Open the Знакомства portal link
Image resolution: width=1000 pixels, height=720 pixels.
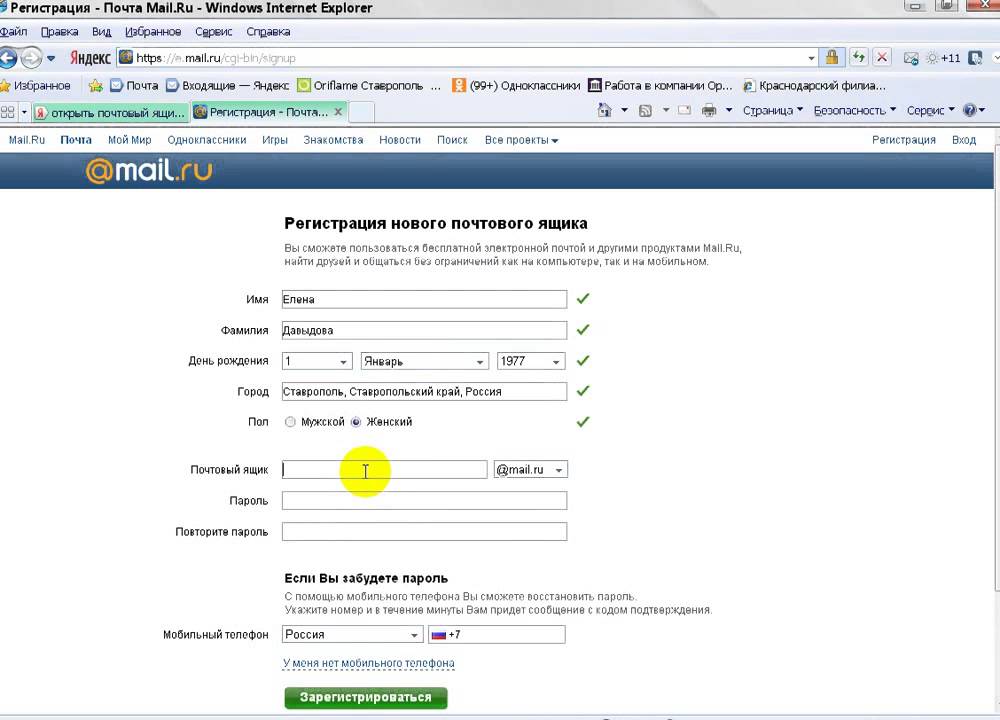tap(333, 140)
